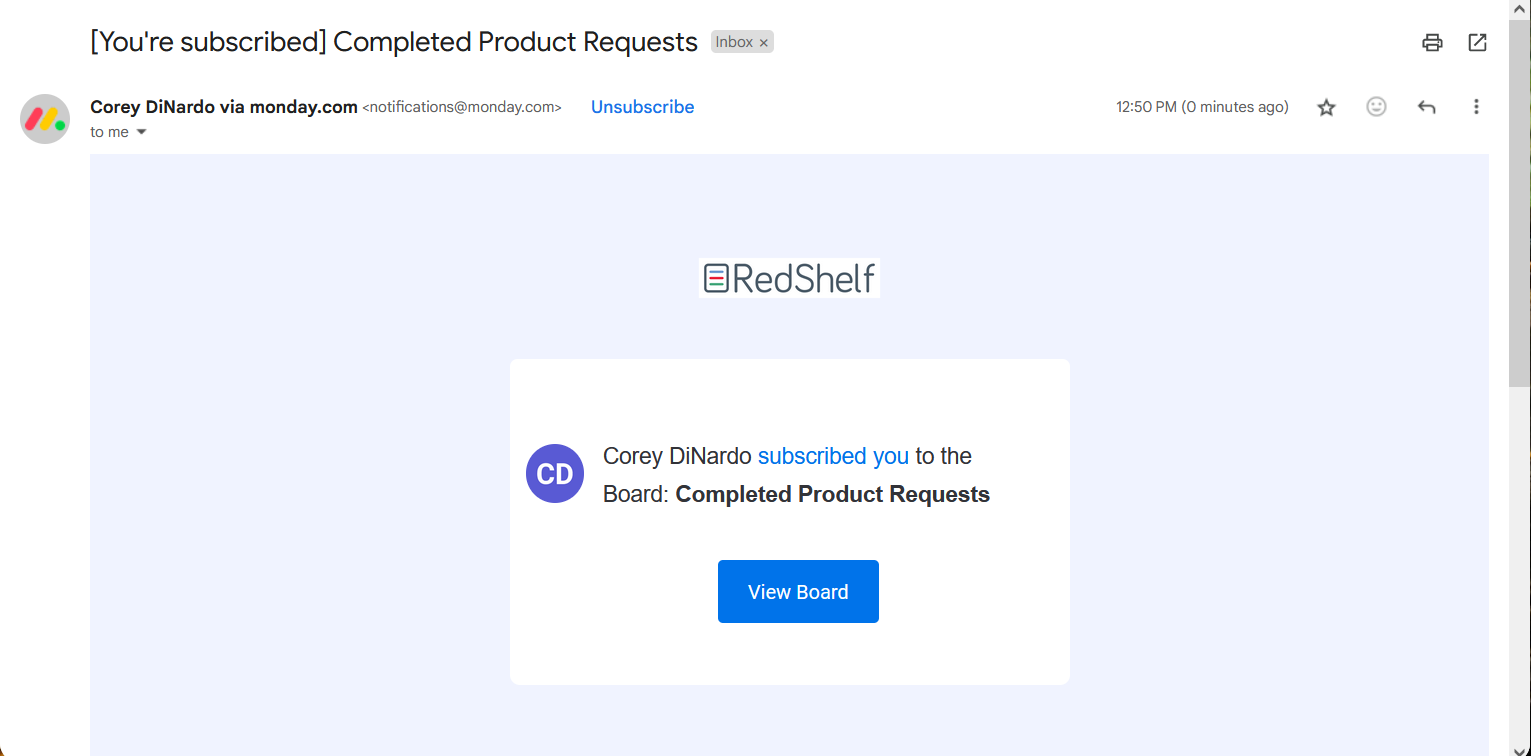Click the purple CD avatar circle
Viewport: 1531px width, 756px height.
[555, 474]
